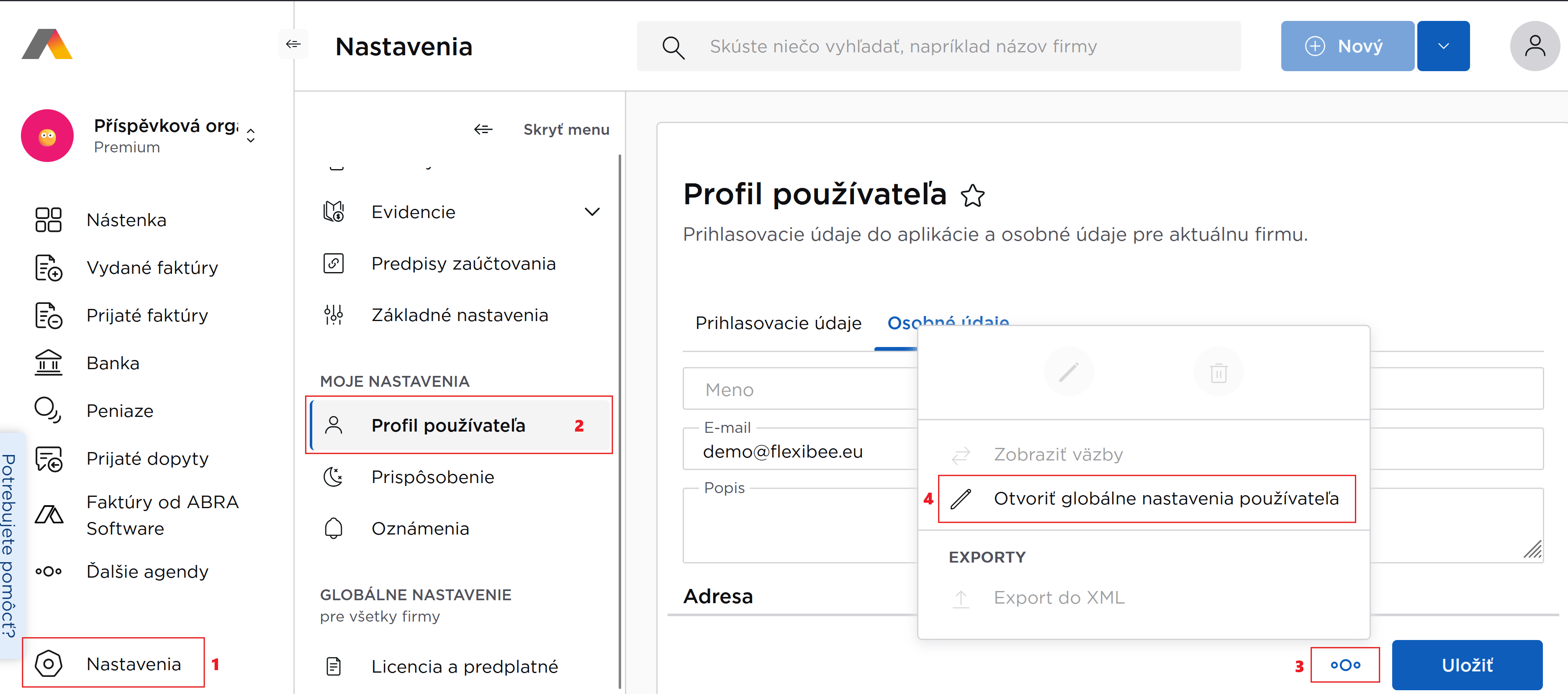
Task: Open Nastavenia in the left sidebar
Action: [x=133, y=663]
